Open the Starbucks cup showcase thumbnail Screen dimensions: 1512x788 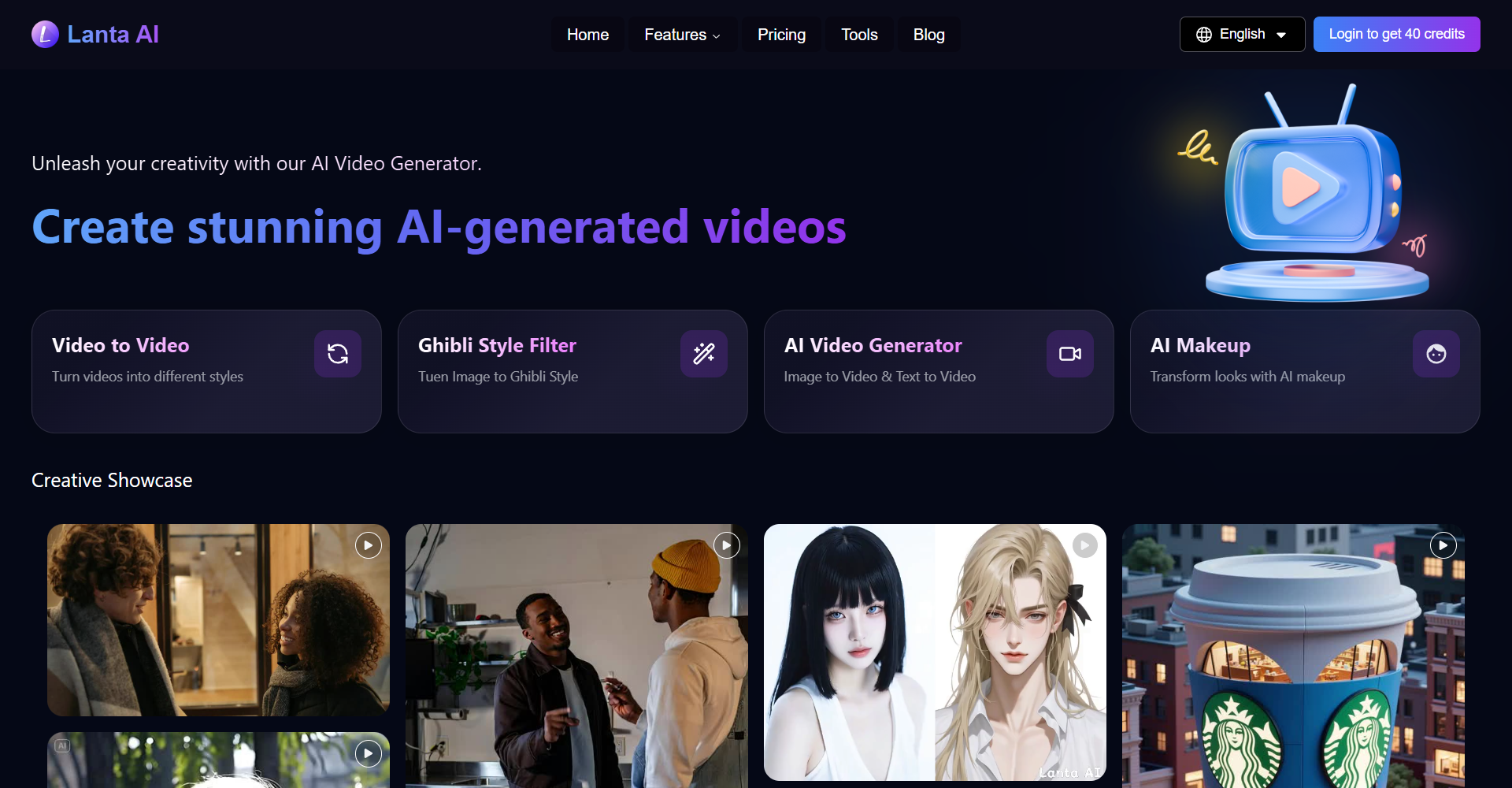click(1292, 670)
